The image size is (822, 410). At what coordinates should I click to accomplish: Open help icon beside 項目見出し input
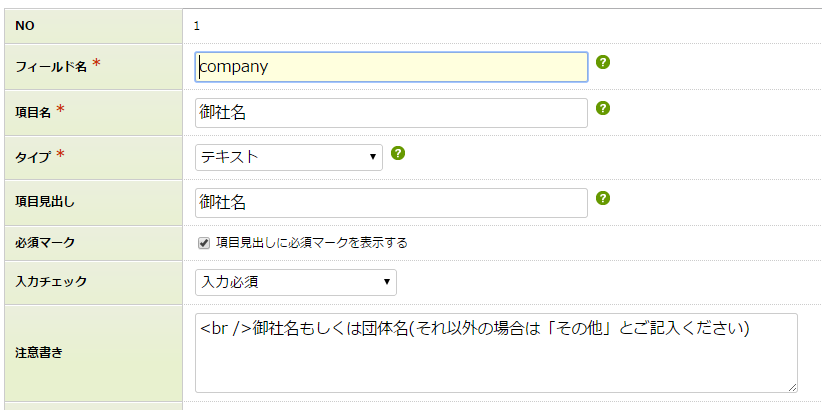click(603, 198)
